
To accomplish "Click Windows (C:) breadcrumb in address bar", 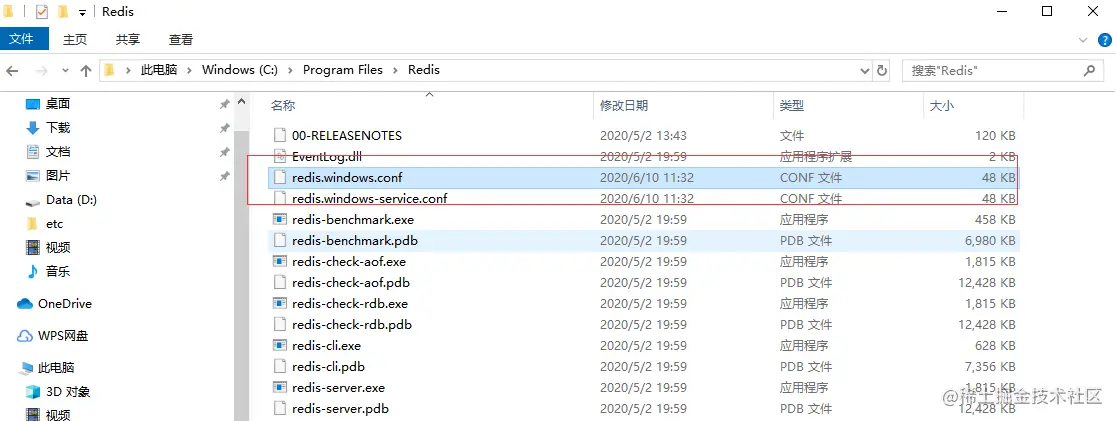I will tap(239, 70).
